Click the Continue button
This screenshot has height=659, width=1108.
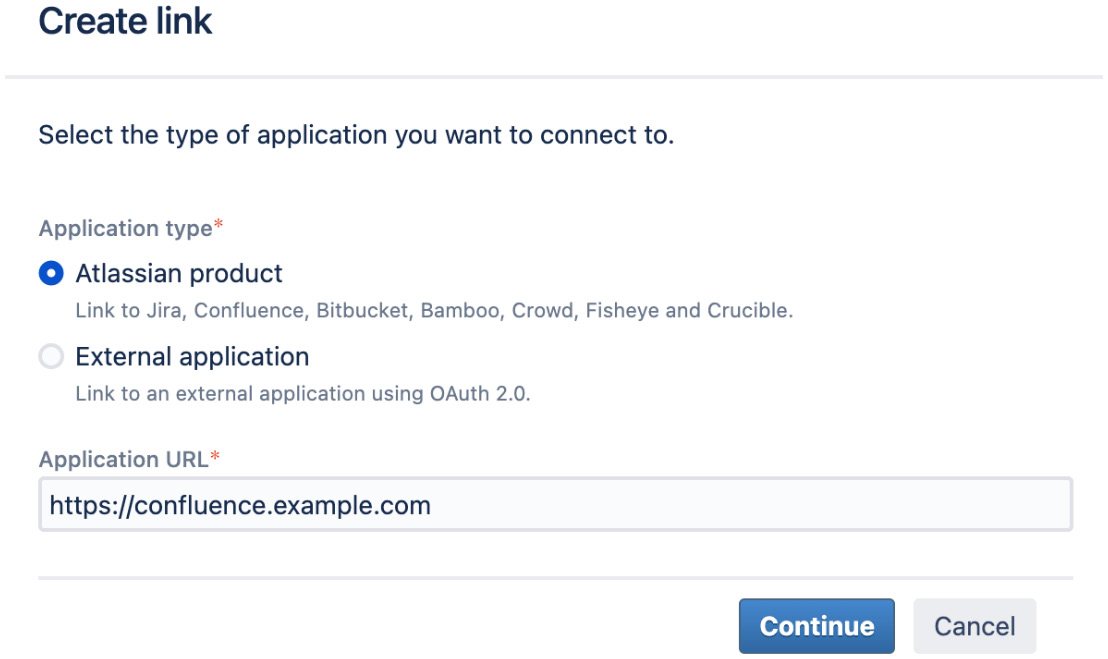(x=816, y=625)
